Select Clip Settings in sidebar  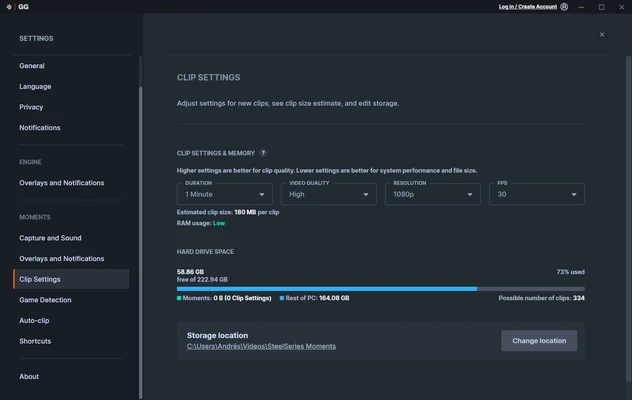tap(71, 279)
